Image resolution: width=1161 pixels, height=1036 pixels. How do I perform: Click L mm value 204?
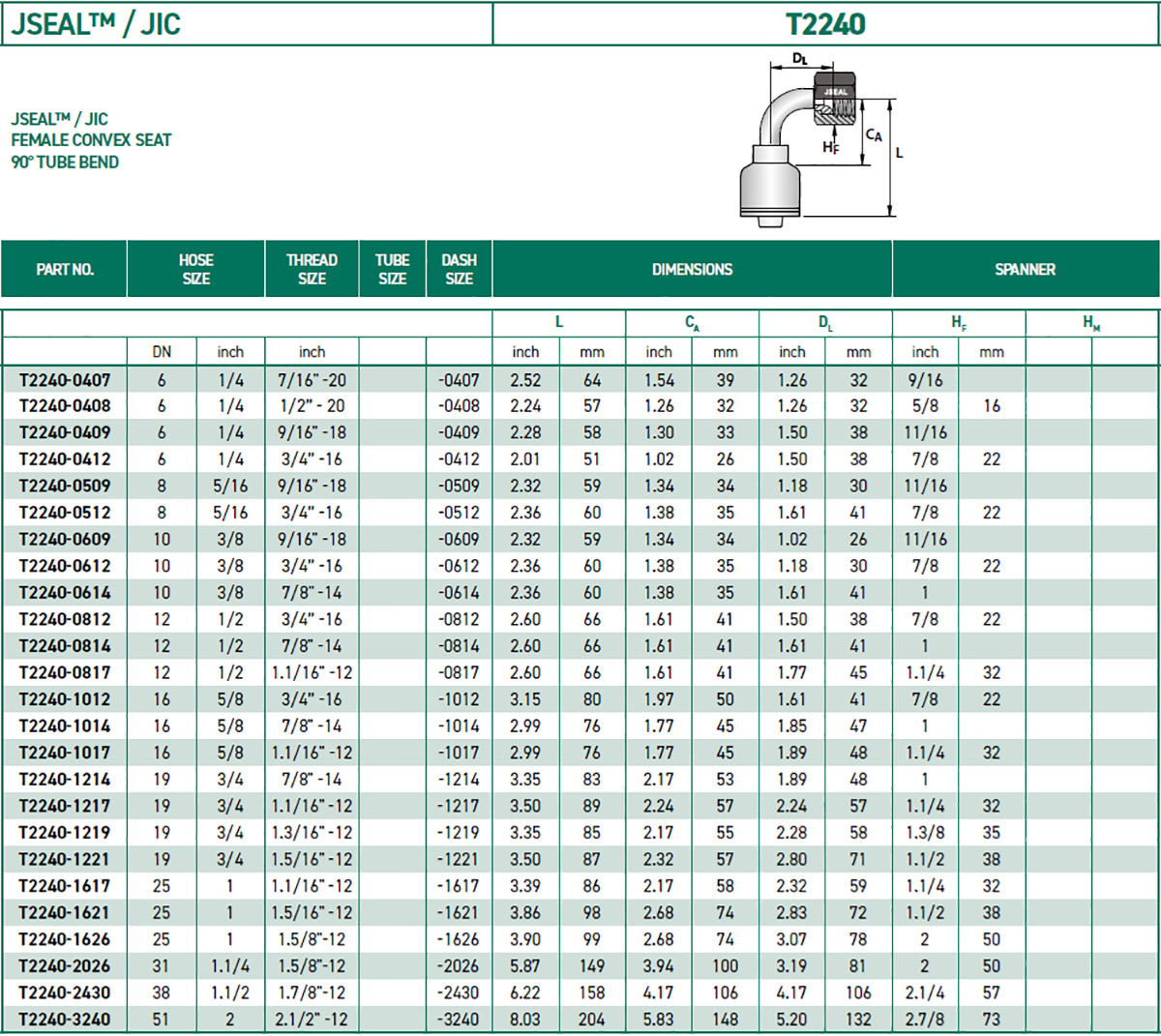coord(592,1019)
